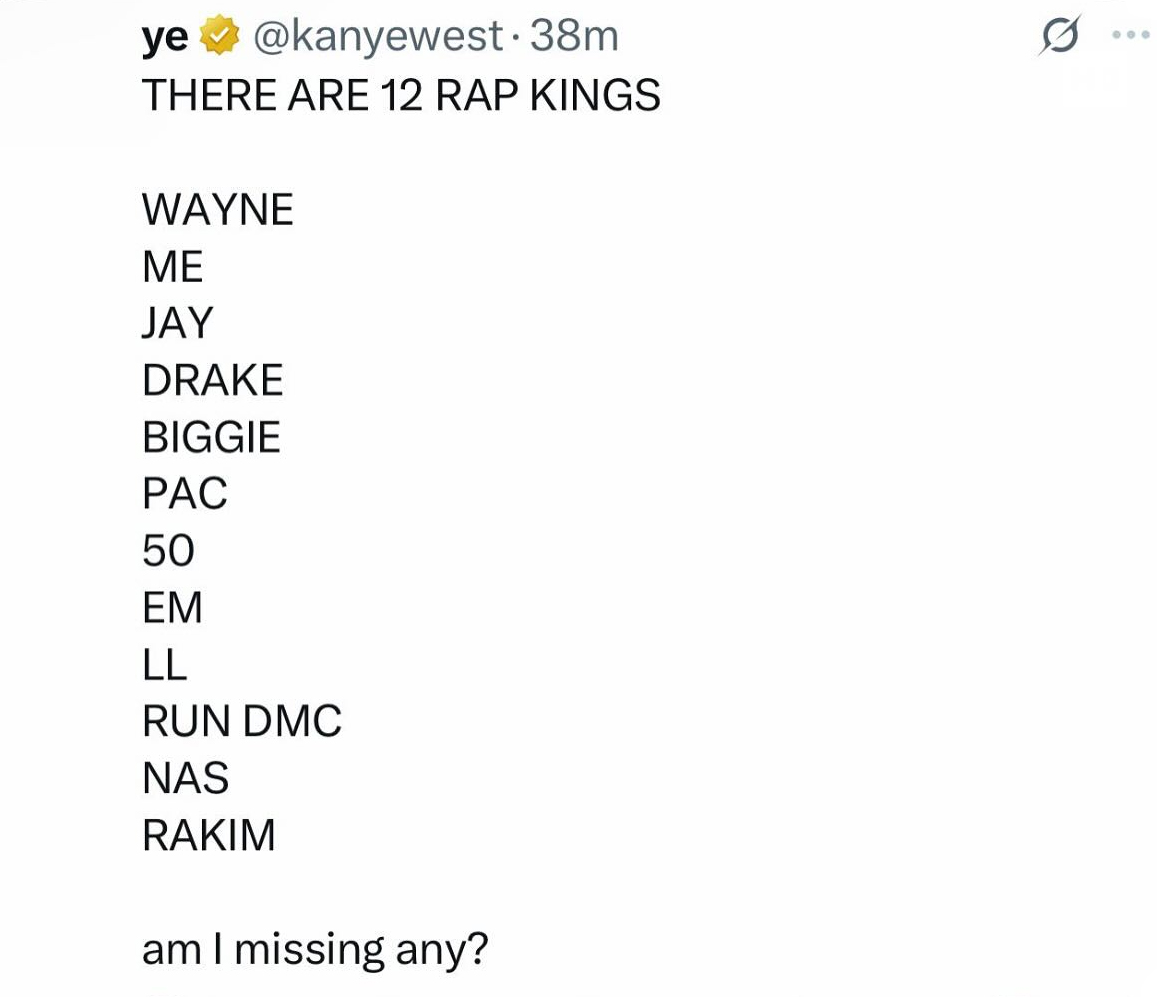
Task: Select the JAY line of text
Action: pos(178,323)
